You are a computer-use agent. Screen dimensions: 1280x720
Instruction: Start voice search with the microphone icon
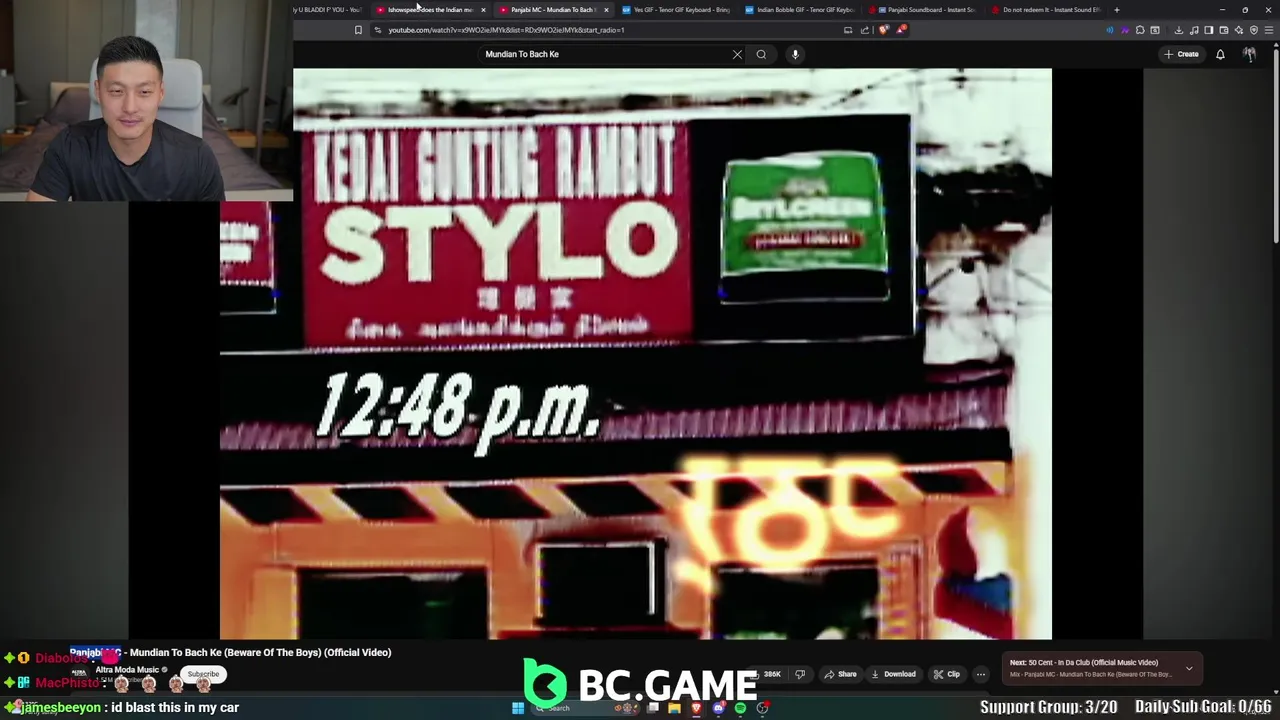pos(795,54)
